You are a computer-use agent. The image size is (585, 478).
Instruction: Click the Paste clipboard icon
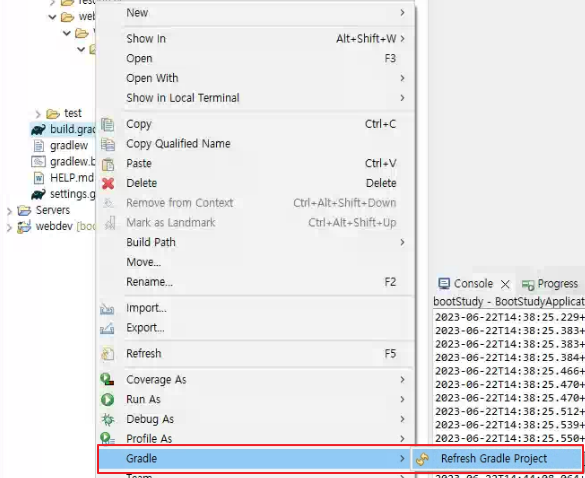[x=108, y=164]
